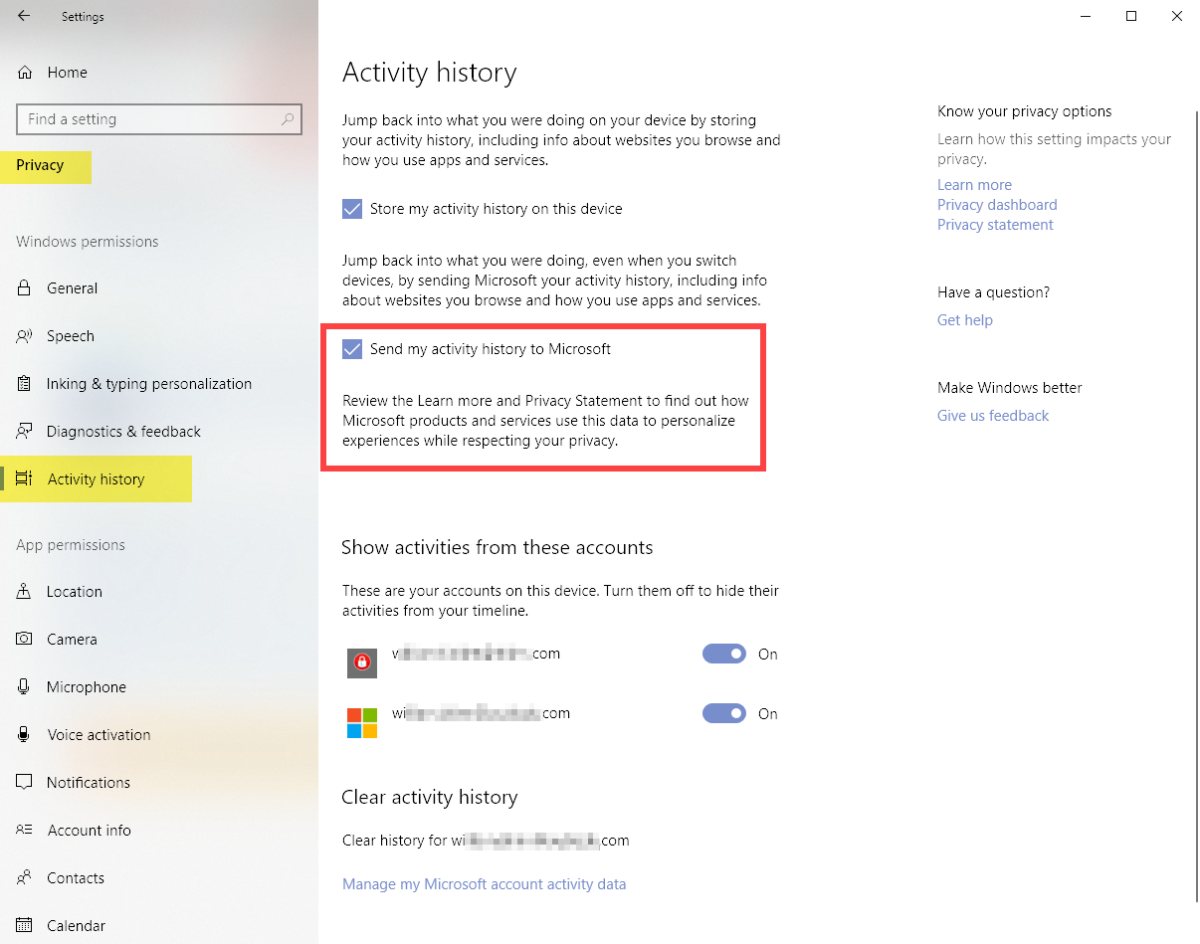Click the Notifications icon
The height and width of the screenshot is (944, 1200).
click(x=25, y=782)
